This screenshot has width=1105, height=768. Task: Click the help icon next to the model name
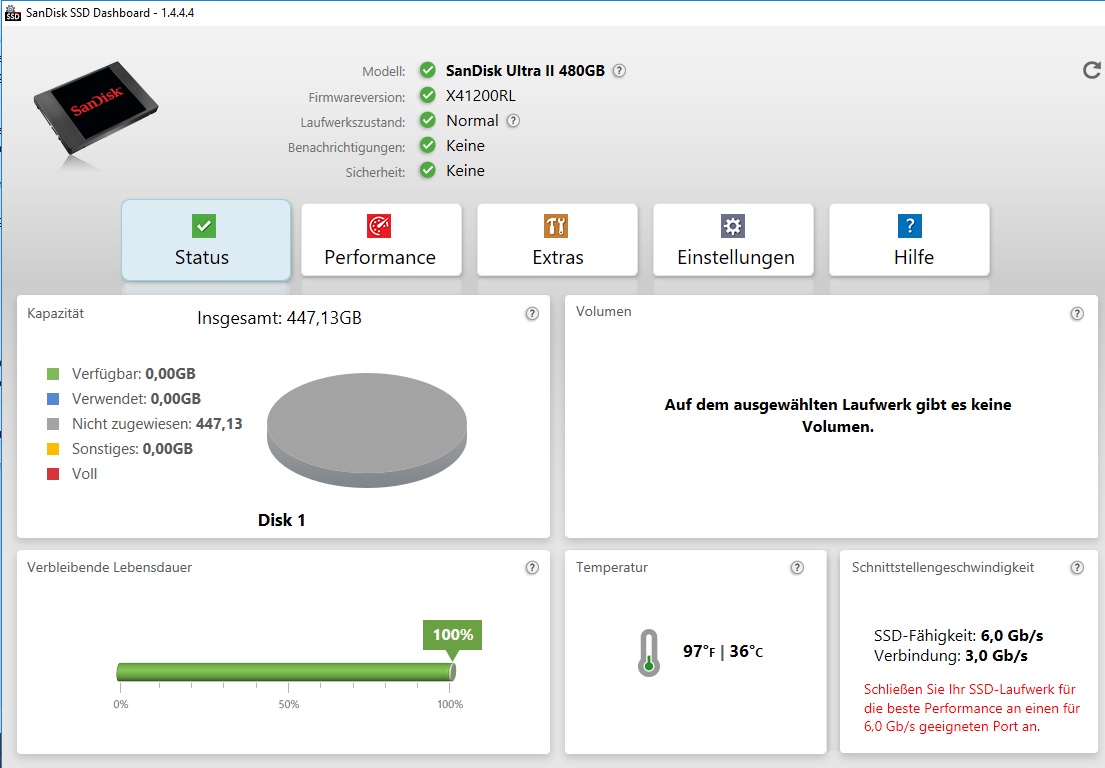[619, 70]
